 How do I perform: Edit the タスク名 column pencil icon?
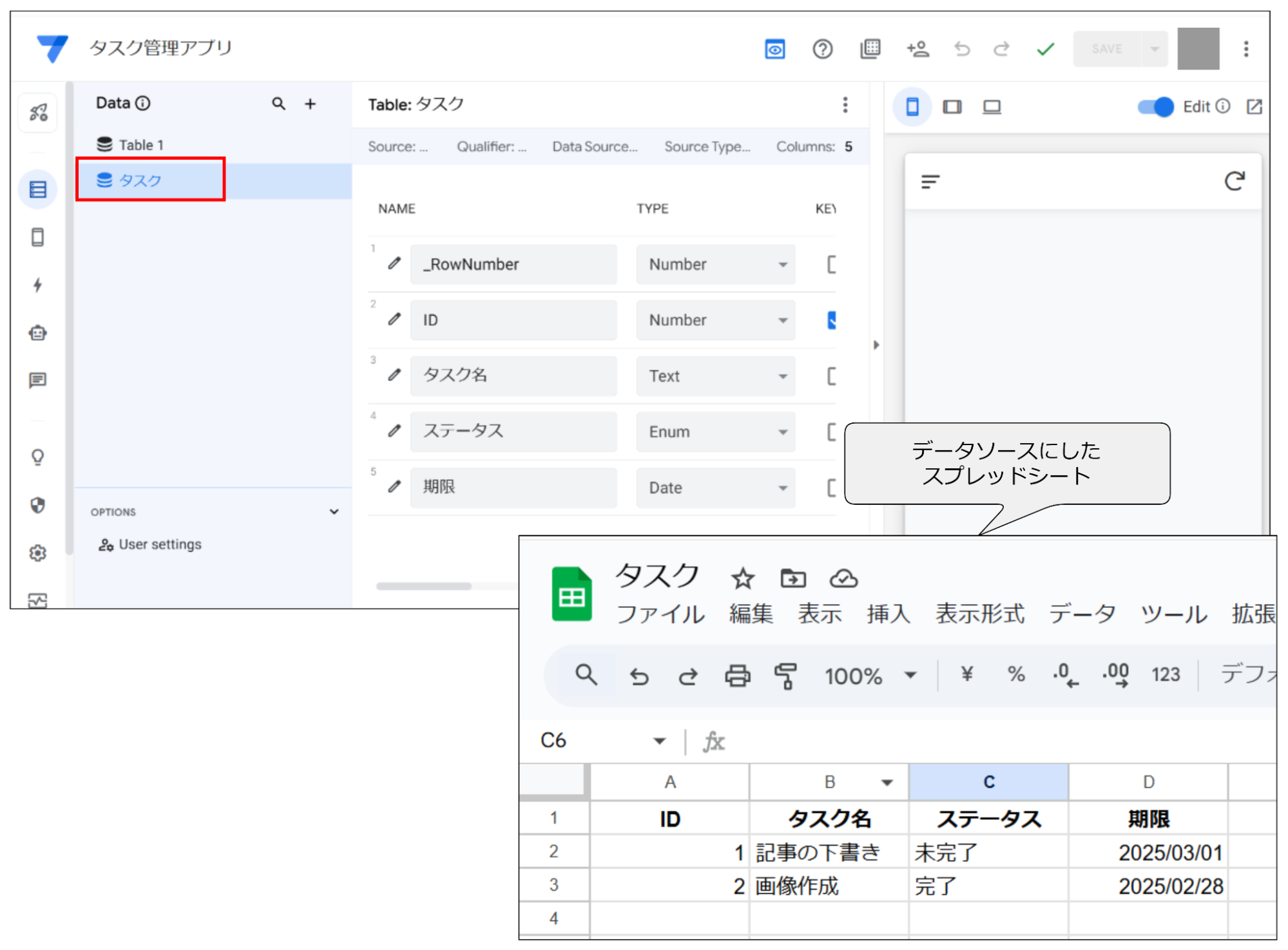point(394,375)
